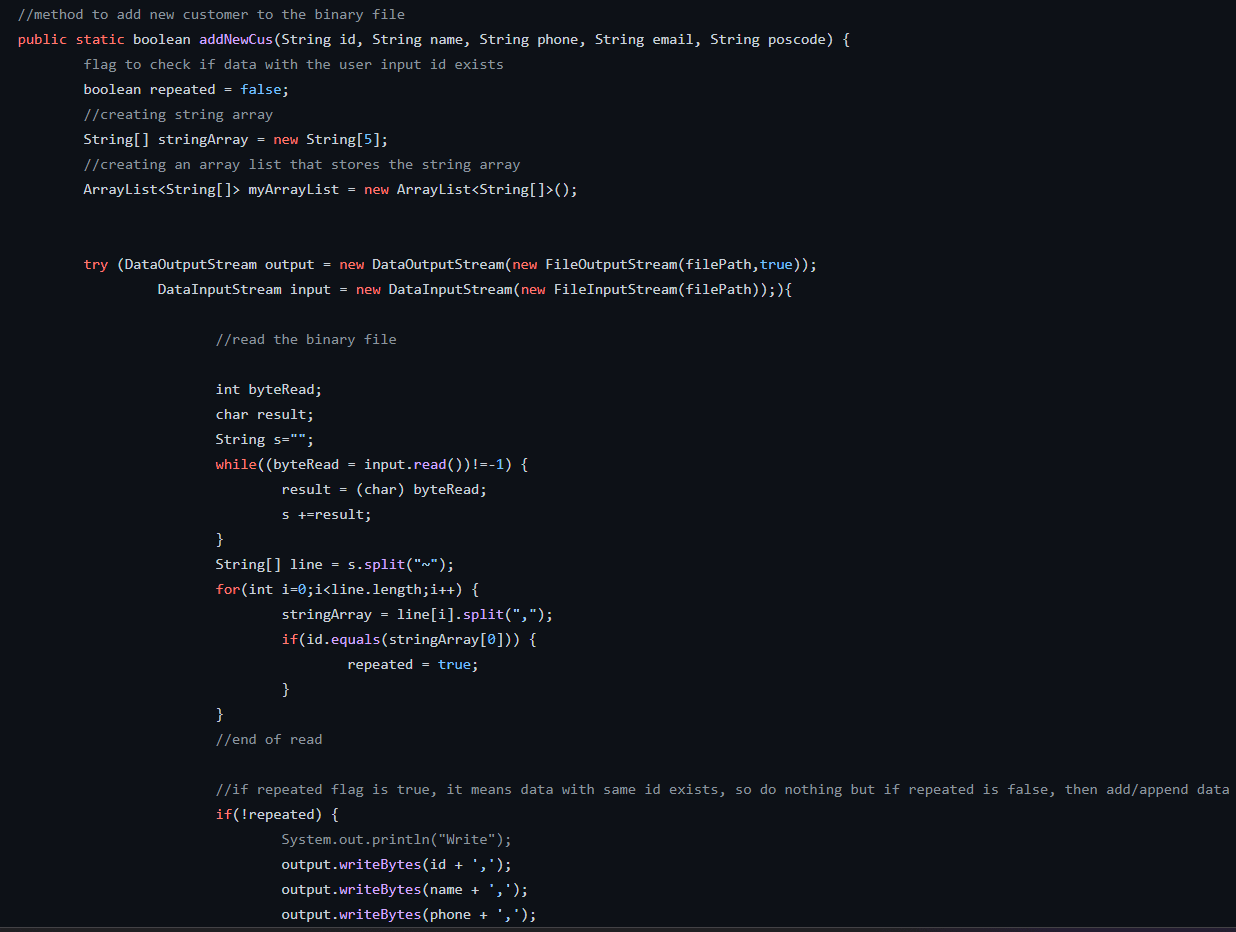Image resolution: width=1236 pixels, height=932 pixels.
Task: Click the 'if(!repeated)' condition
Action: 277,814
